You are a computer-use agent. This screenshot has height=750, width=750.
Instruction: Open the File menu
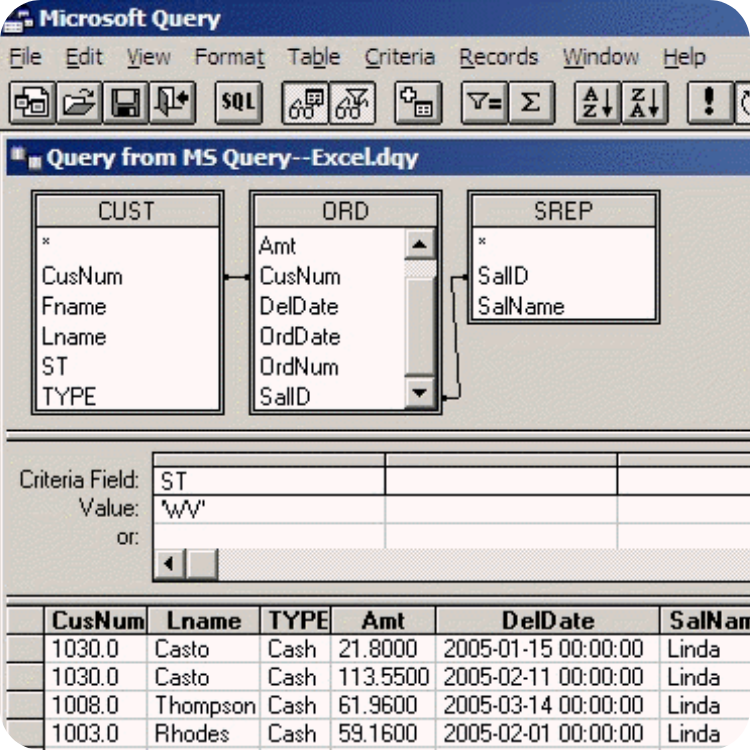[x=25, y=57]
